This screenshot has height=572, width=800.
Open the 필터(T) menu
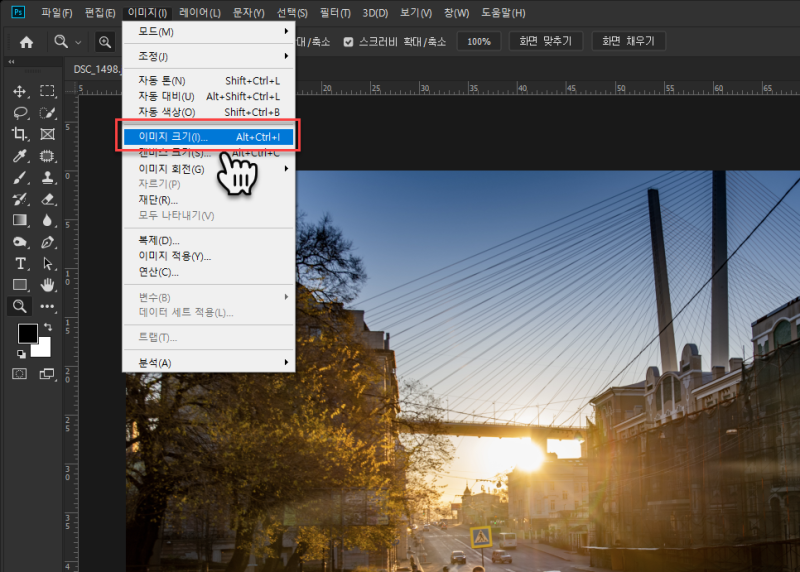(335, 13)
